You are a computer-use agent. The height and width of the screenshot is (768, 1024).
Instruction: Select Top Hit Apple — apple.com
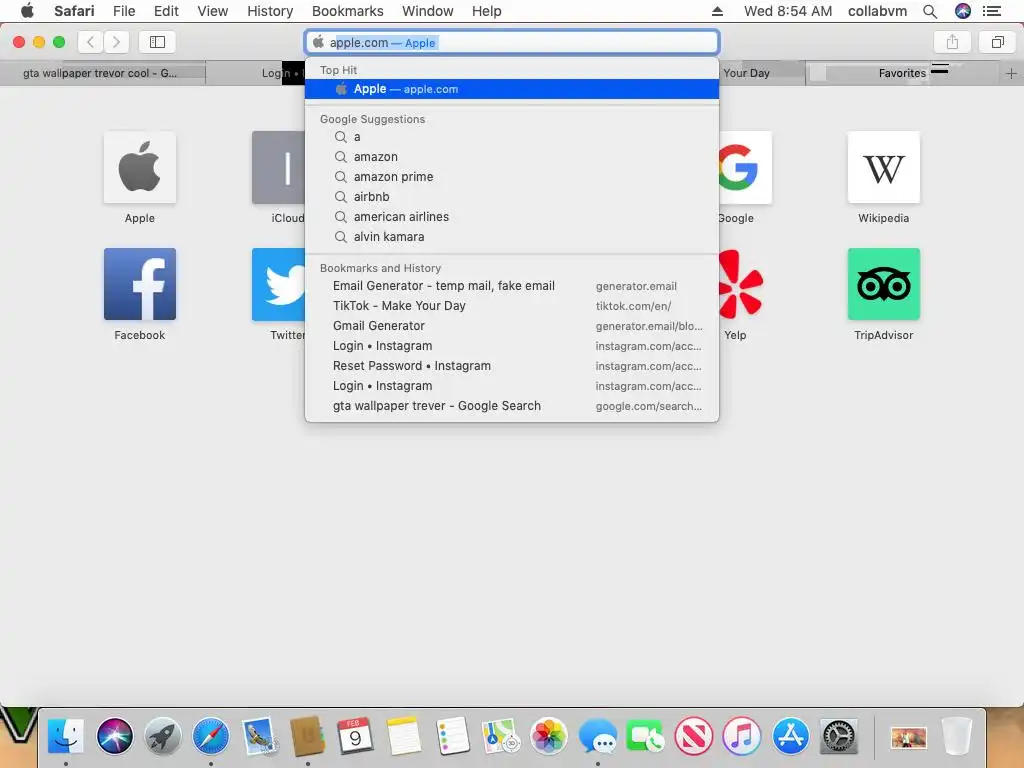[x=512, y=89]
